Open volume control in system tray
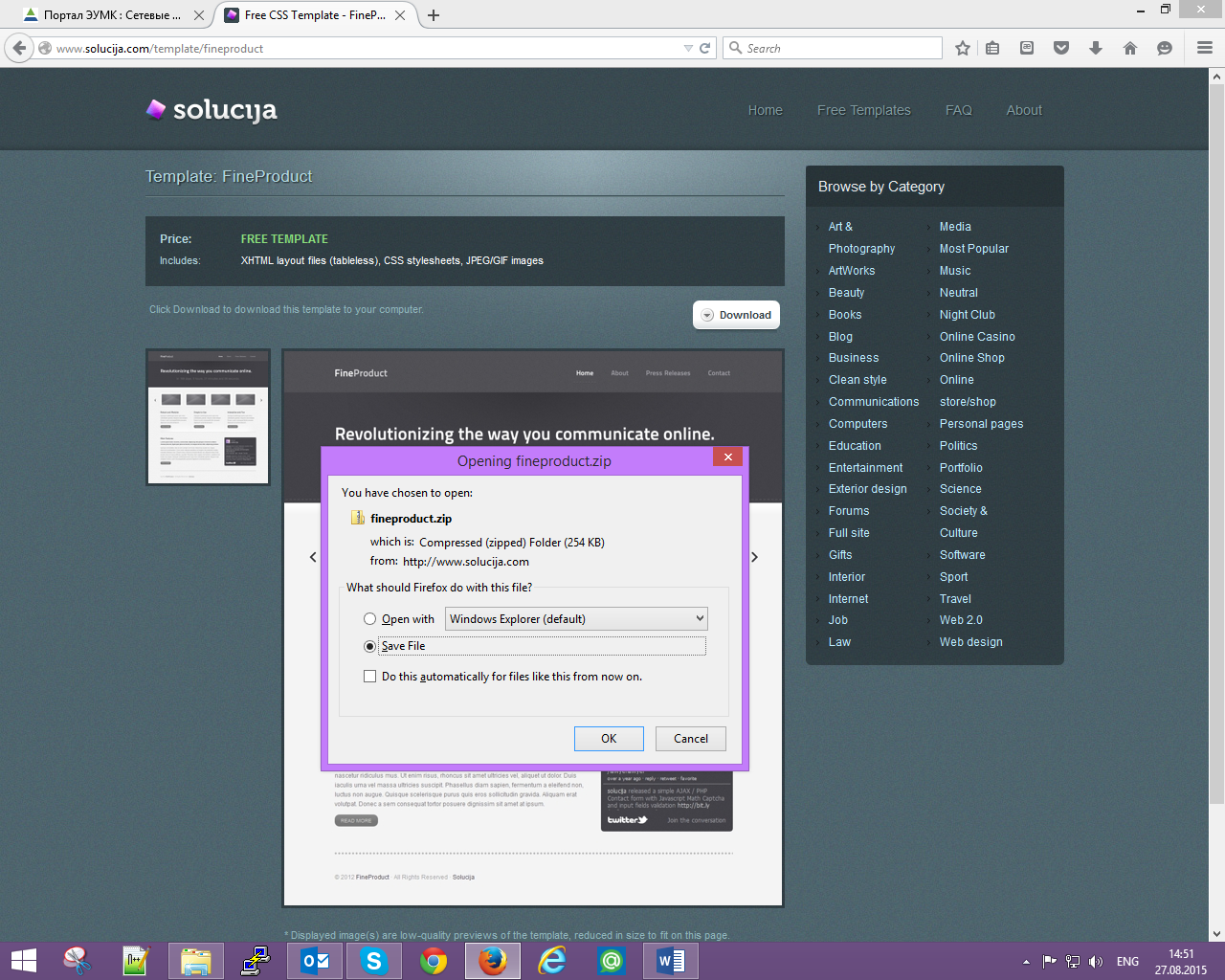Image resolution: width=1225 pixels, height=980 pixels. pos(1096,962)
